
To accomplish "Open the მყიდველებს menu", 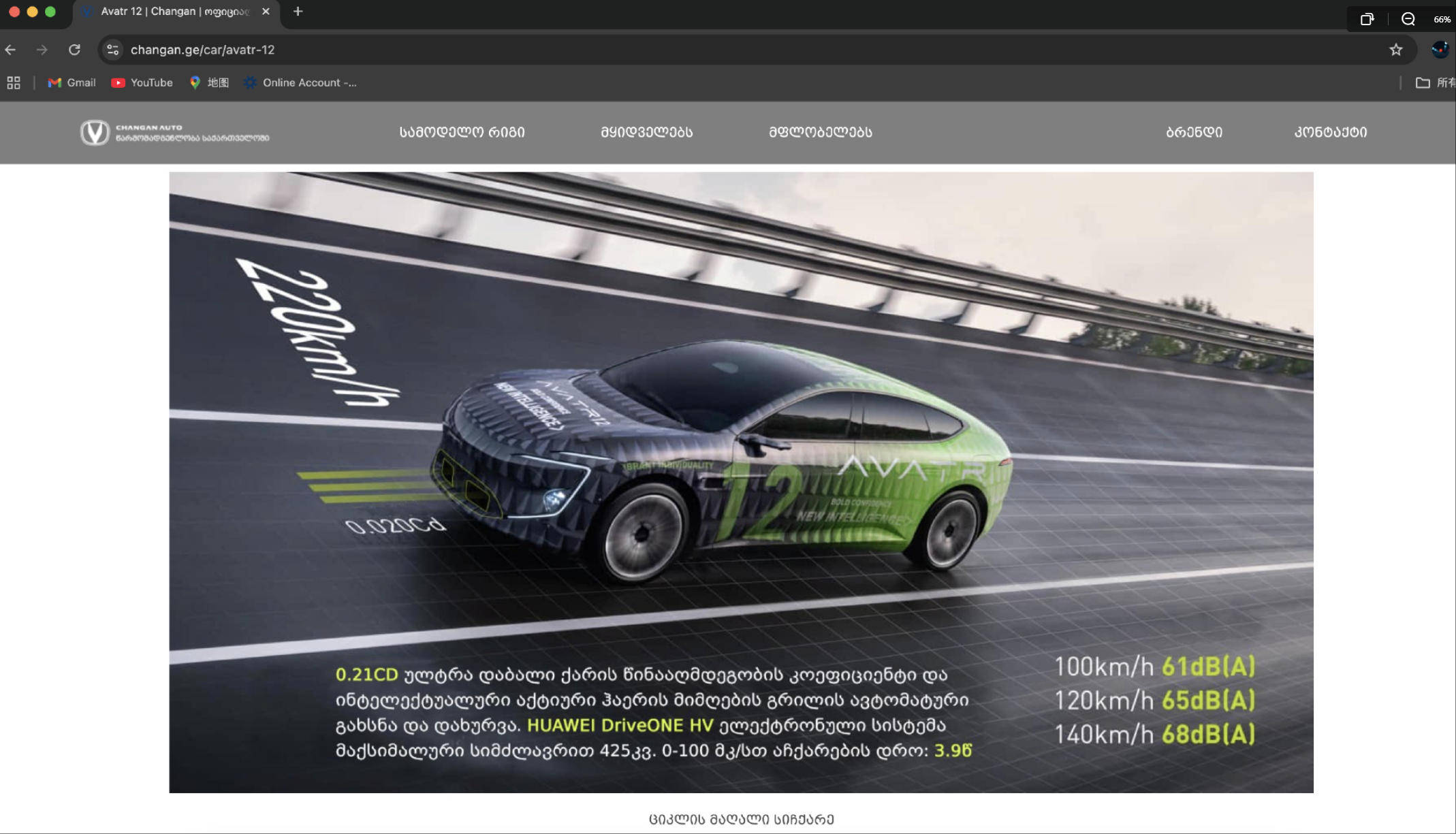I will pos(646,132).
